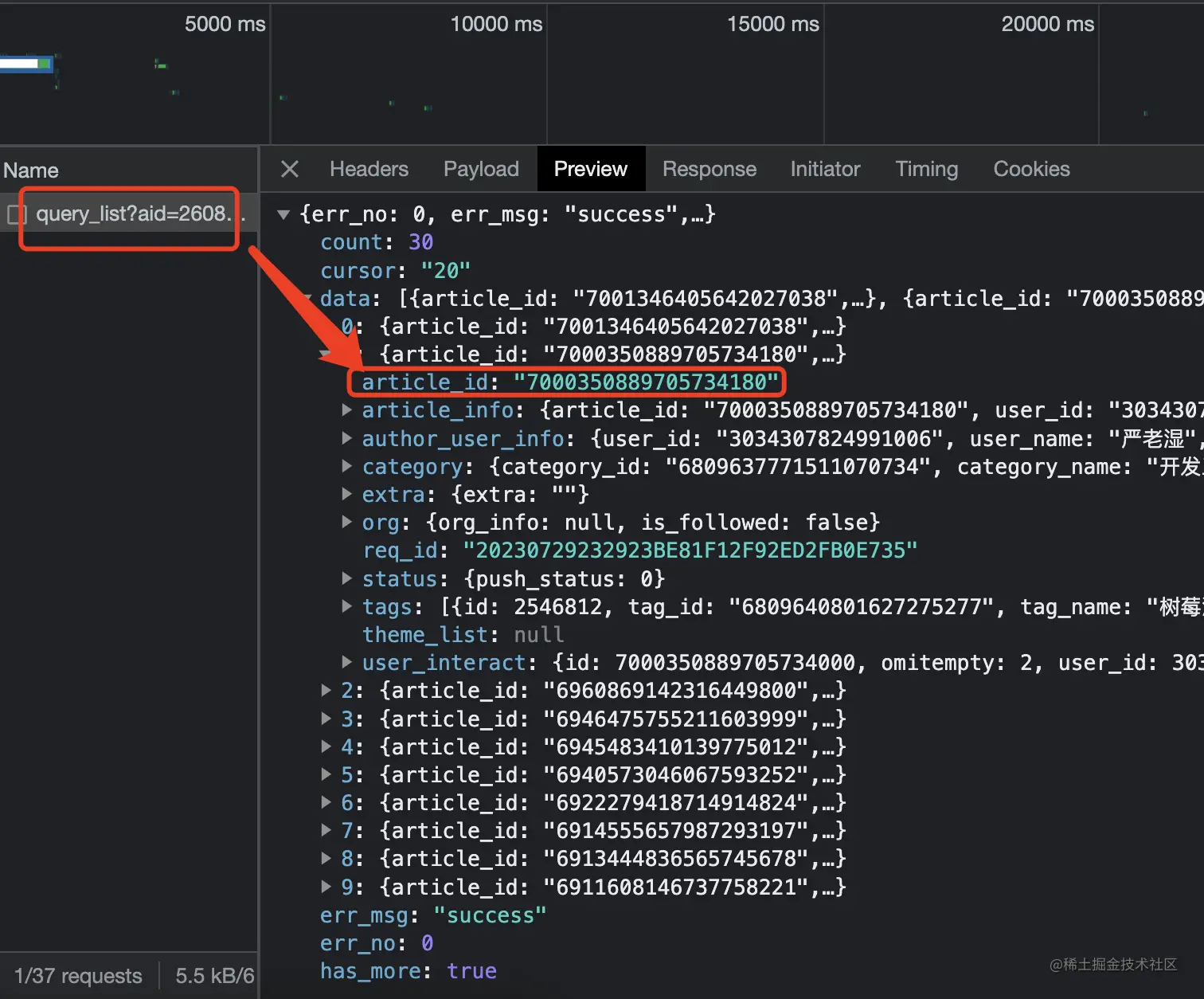
Task: Expand data item 2 in the array
Action: [x=326, y=690]
